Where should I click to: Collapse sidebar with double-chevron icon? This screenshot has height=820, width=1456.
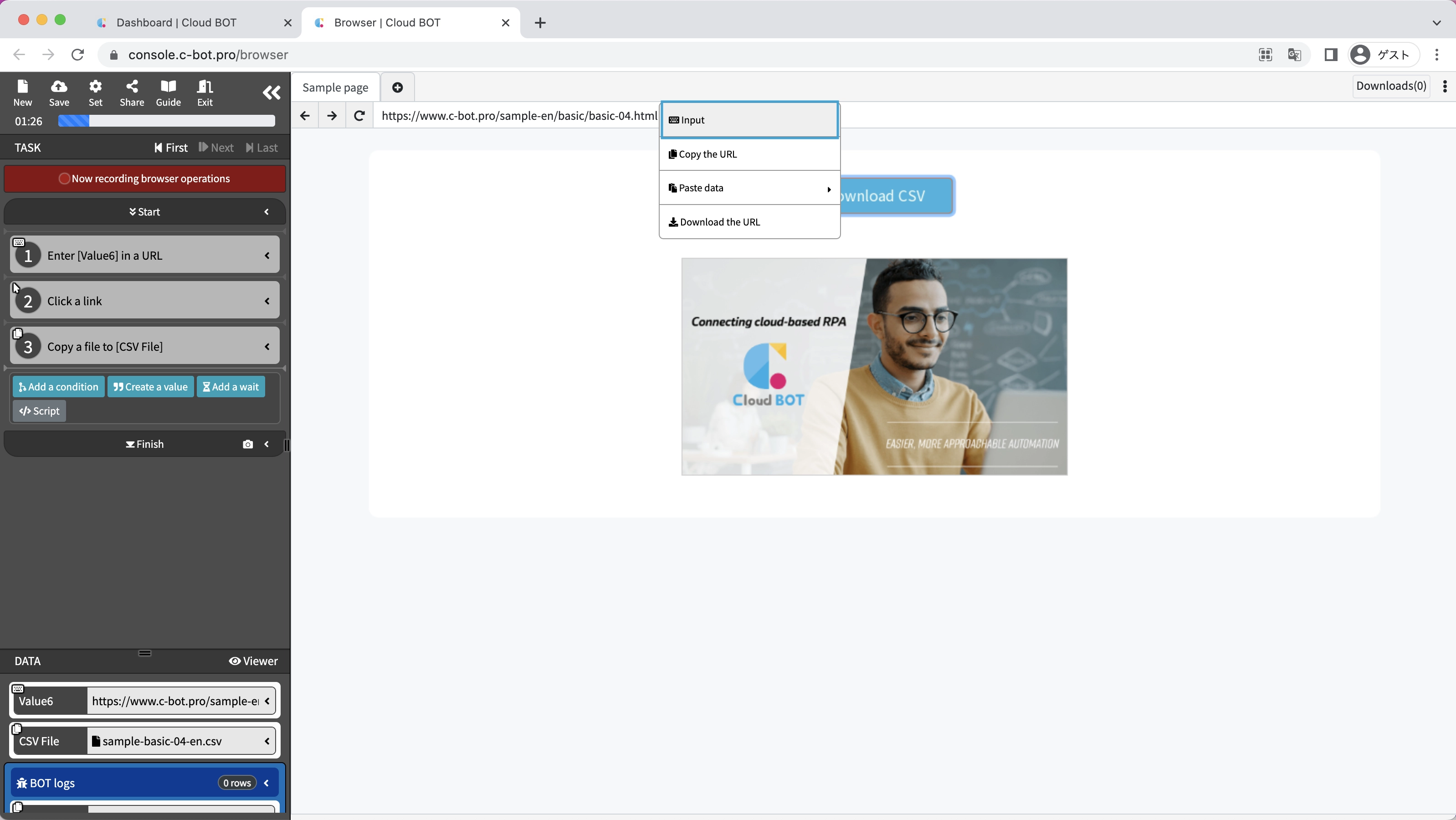pyautogui.click(x=272, y=92)
